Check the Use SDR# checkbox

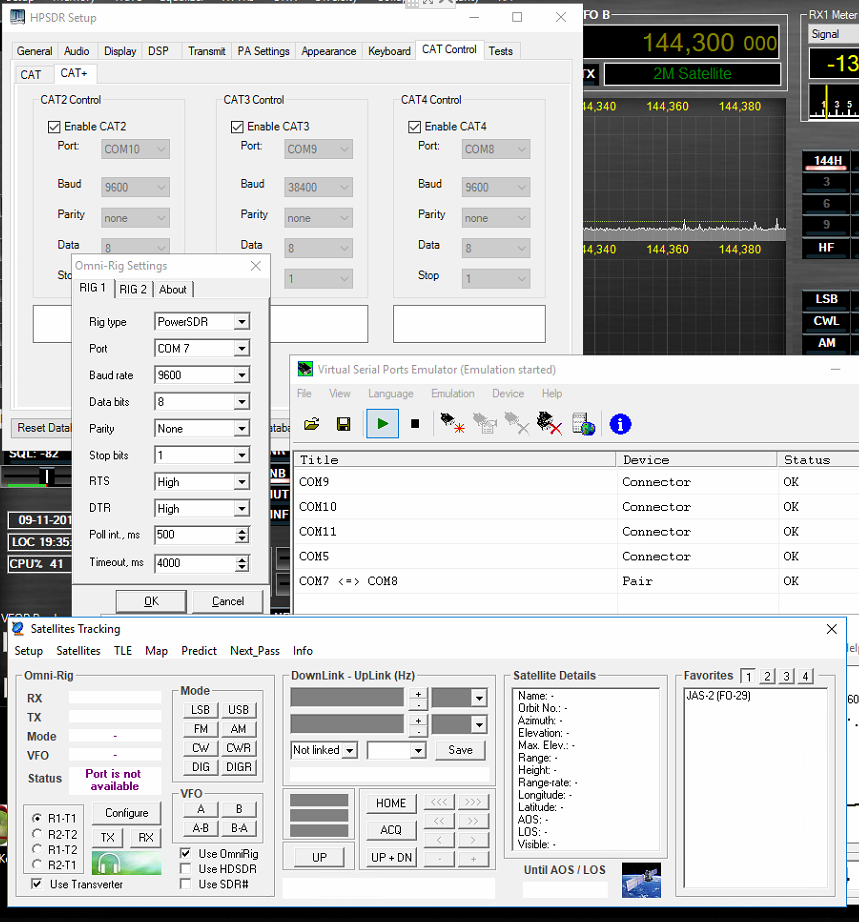pos(185,884)
